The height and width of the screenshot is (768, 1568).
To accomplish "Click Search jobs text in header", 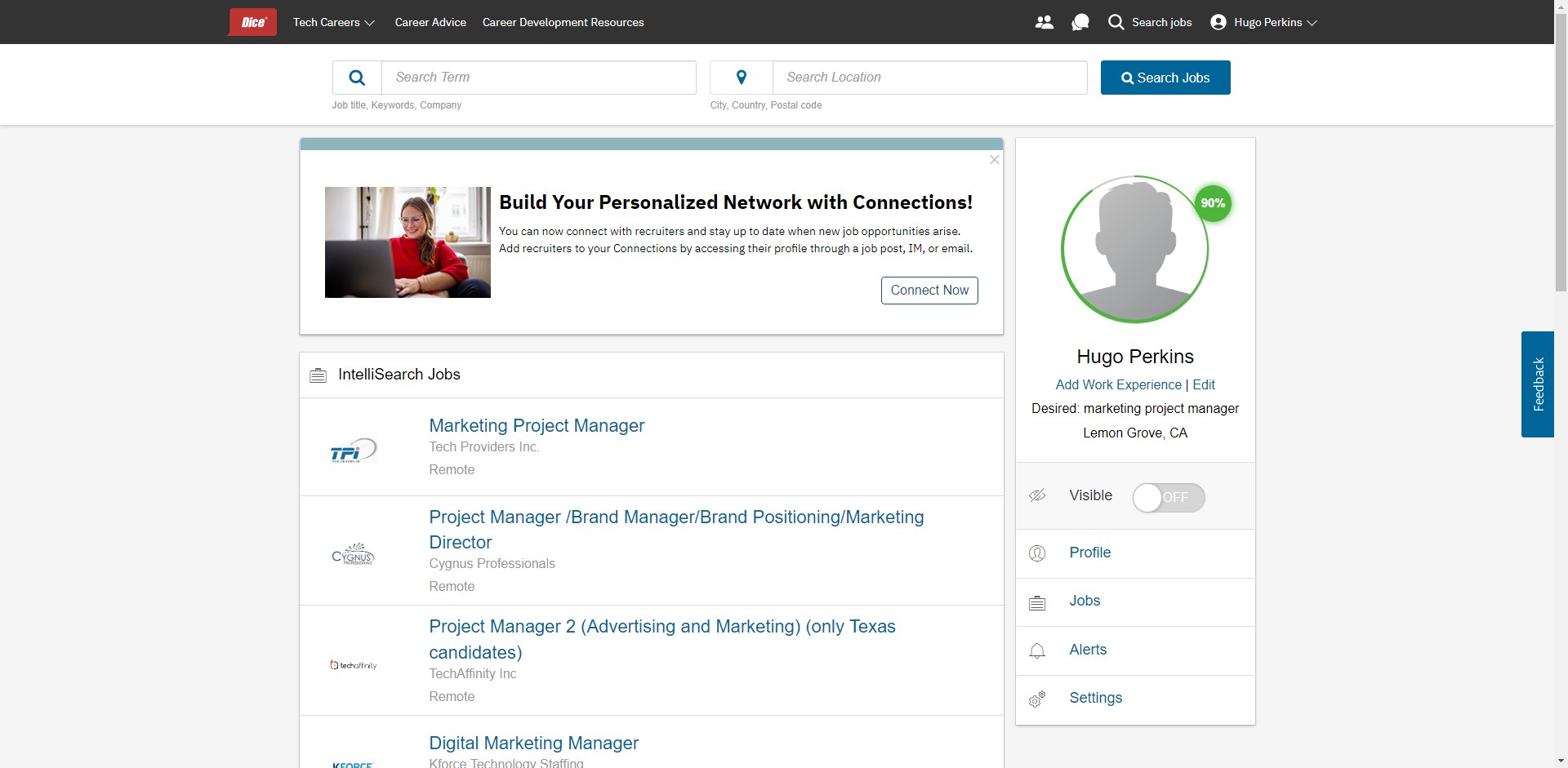I will [x=1161, y=22].
